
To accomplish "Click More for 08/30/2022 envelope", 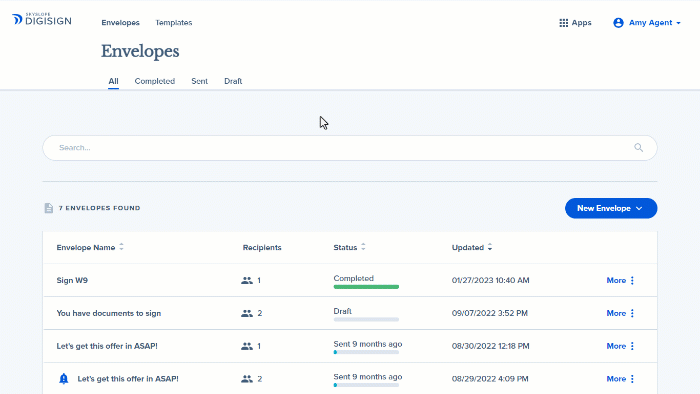I will (x=616, y=346).
